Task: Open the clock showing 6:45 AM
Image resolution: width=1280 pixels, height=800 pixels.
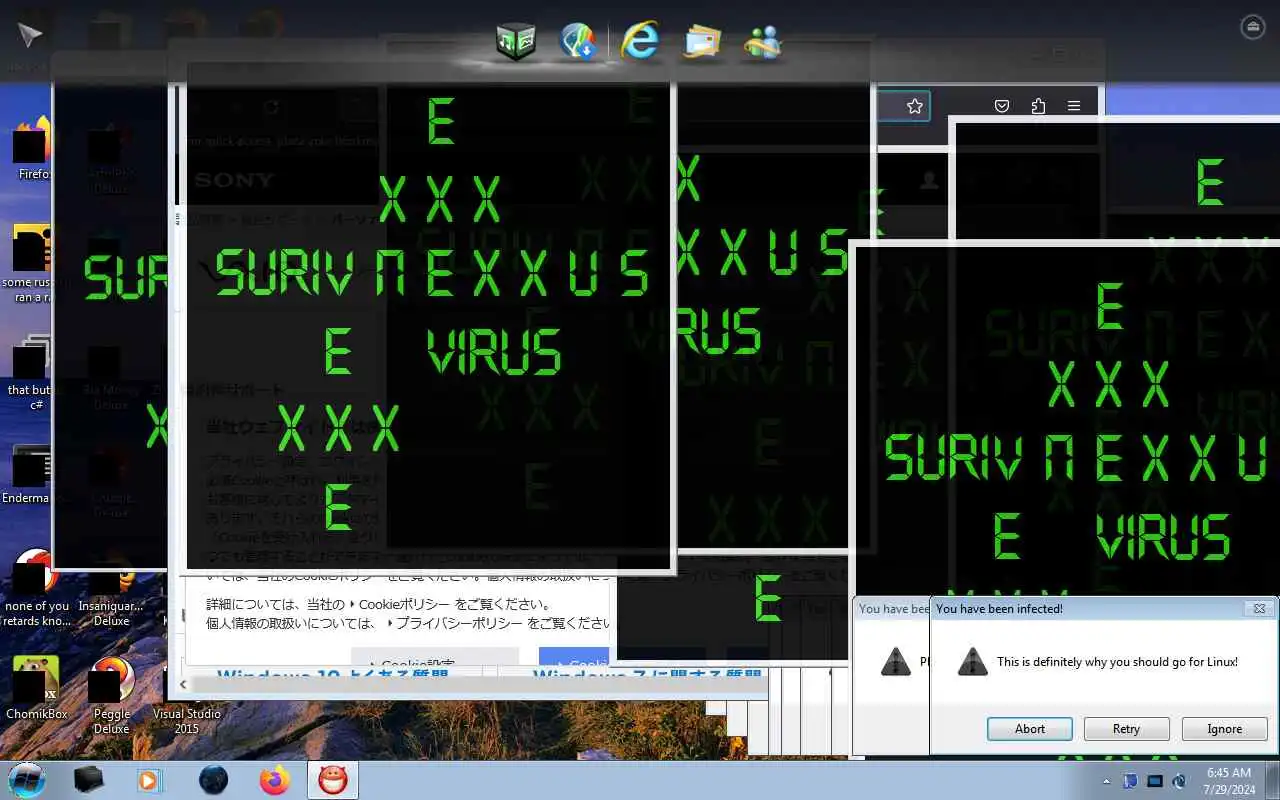Action: coord(1229,781)
